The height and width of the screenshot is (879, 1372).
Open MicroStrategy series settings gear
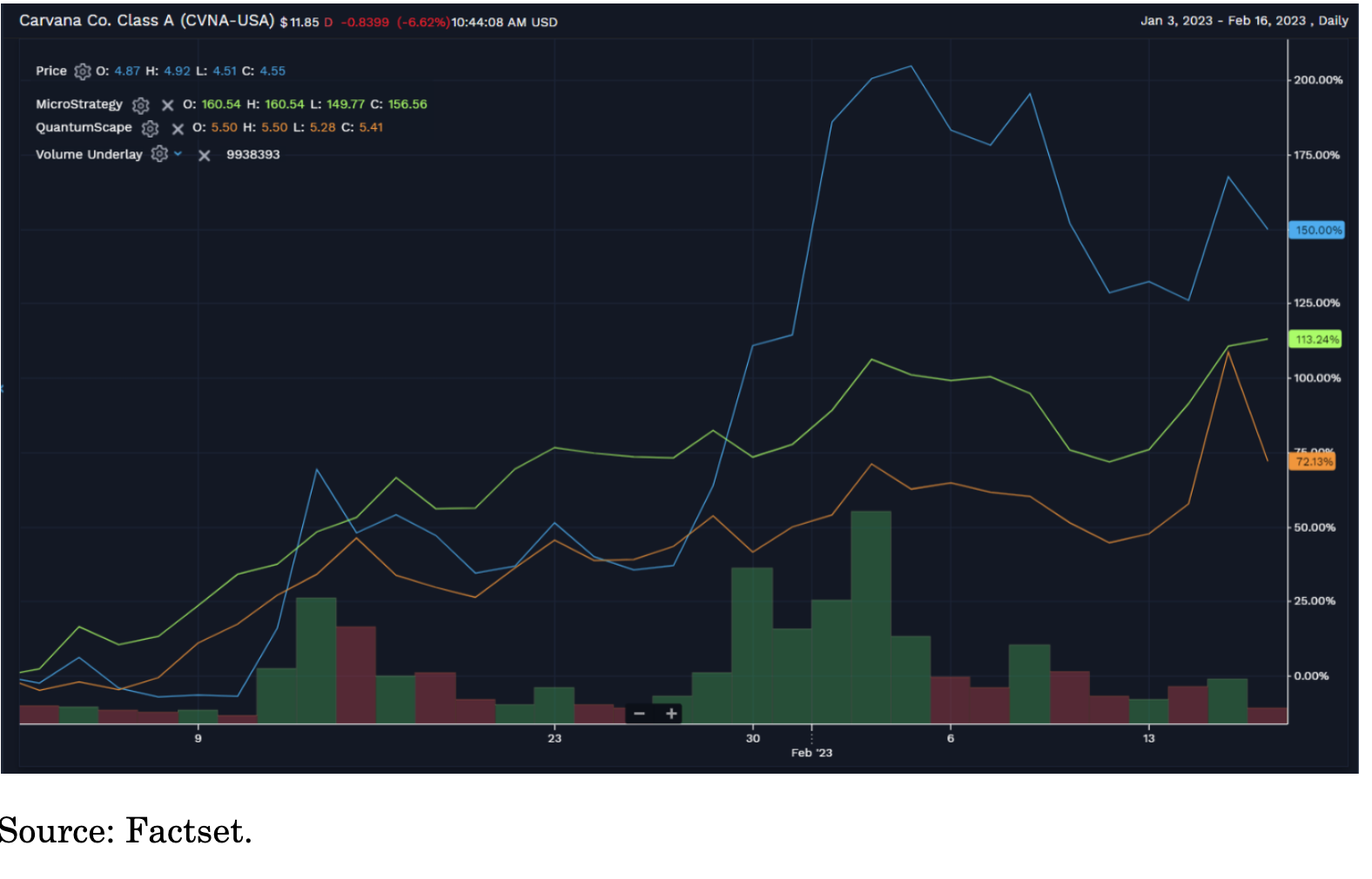(x=141, y=105)
